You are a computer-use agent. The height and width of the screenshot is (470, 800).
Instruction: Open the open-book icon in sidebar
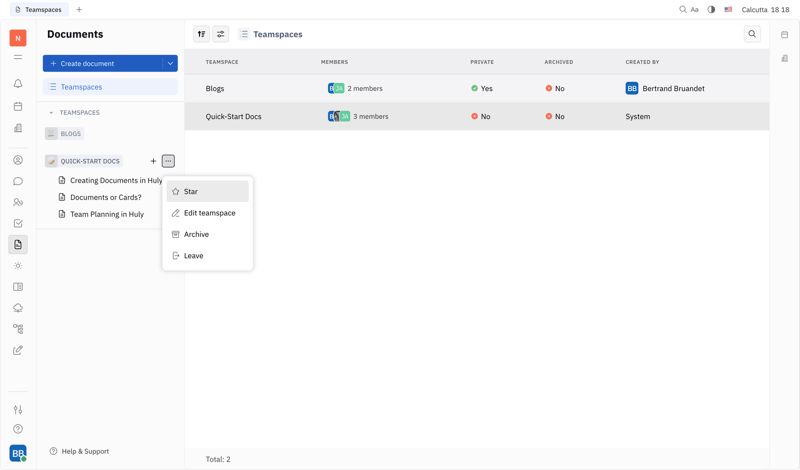(x=18, y=287)
